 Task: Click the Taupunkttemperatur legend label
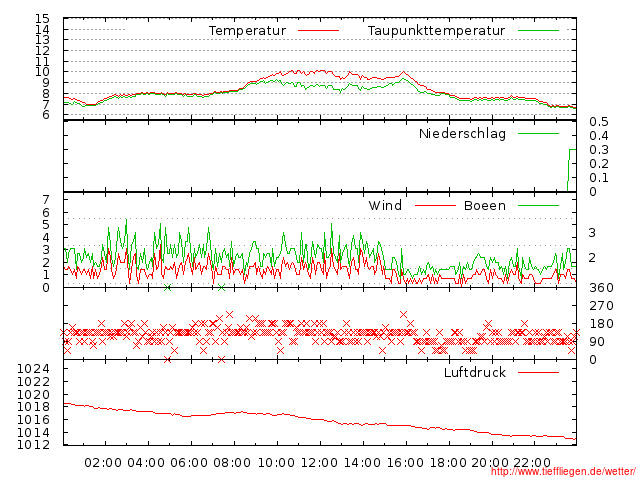click(436, 31)
